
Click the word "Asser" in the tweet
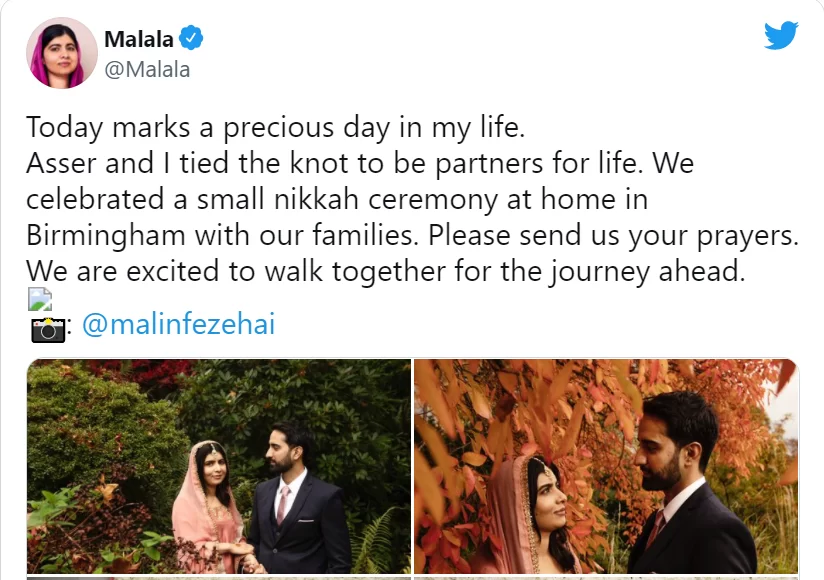tap(59, 164)
